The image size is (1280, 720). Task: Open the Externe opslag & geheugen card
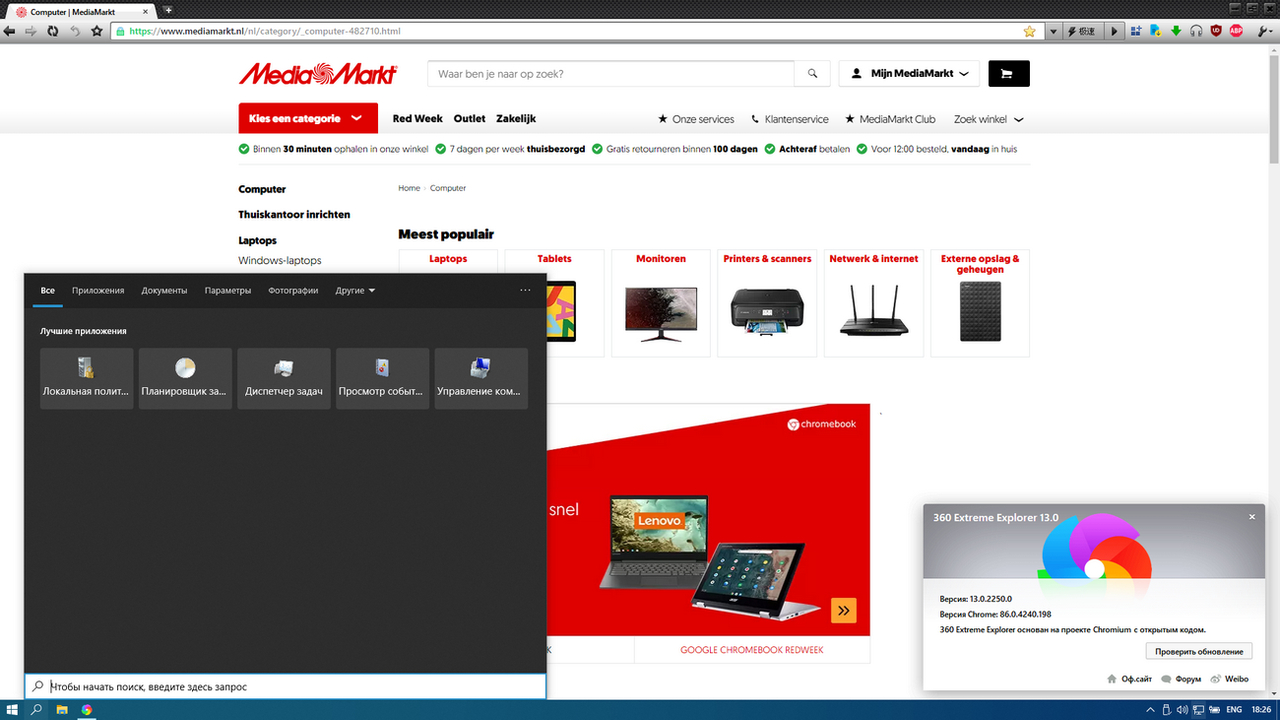[980, 303]
